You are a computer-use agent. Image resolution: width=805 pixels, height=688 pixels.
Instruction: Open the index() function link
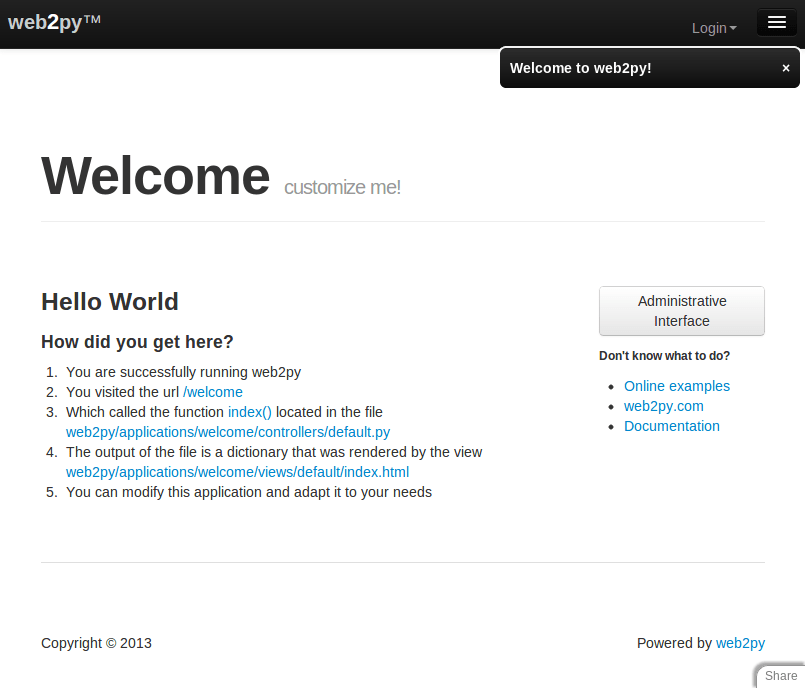pos(250,412)
